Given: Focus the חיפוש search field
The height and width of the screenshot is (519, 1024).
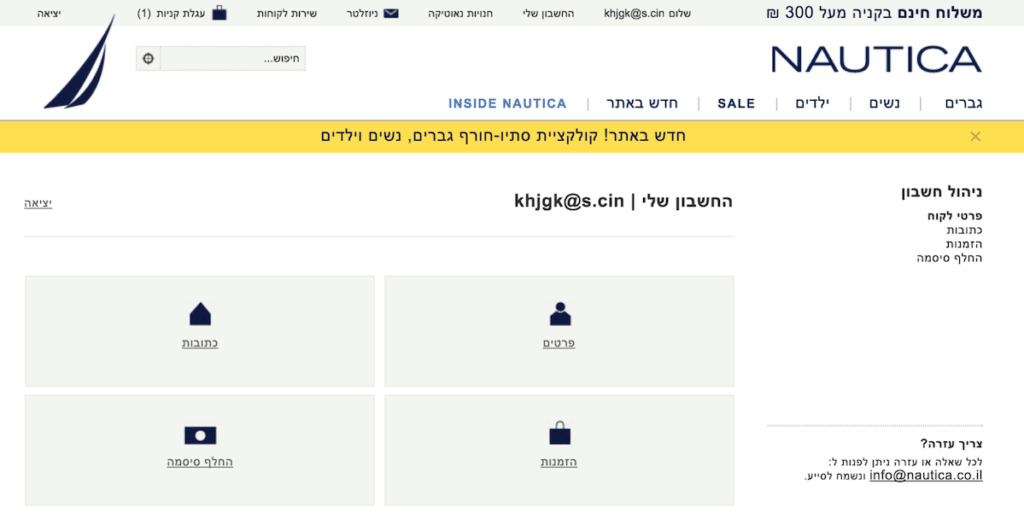Looking at the screenshot, I should coord(232,59).
